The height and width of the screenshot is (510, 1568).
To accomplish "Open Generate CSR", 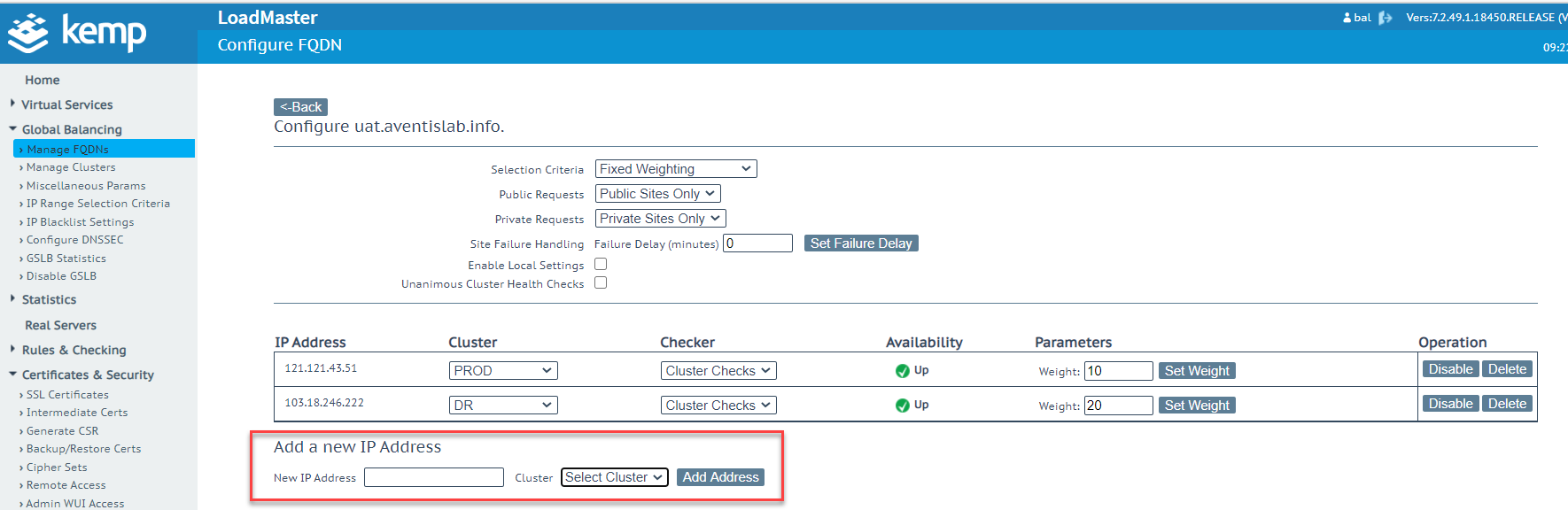I will (62, 431).
